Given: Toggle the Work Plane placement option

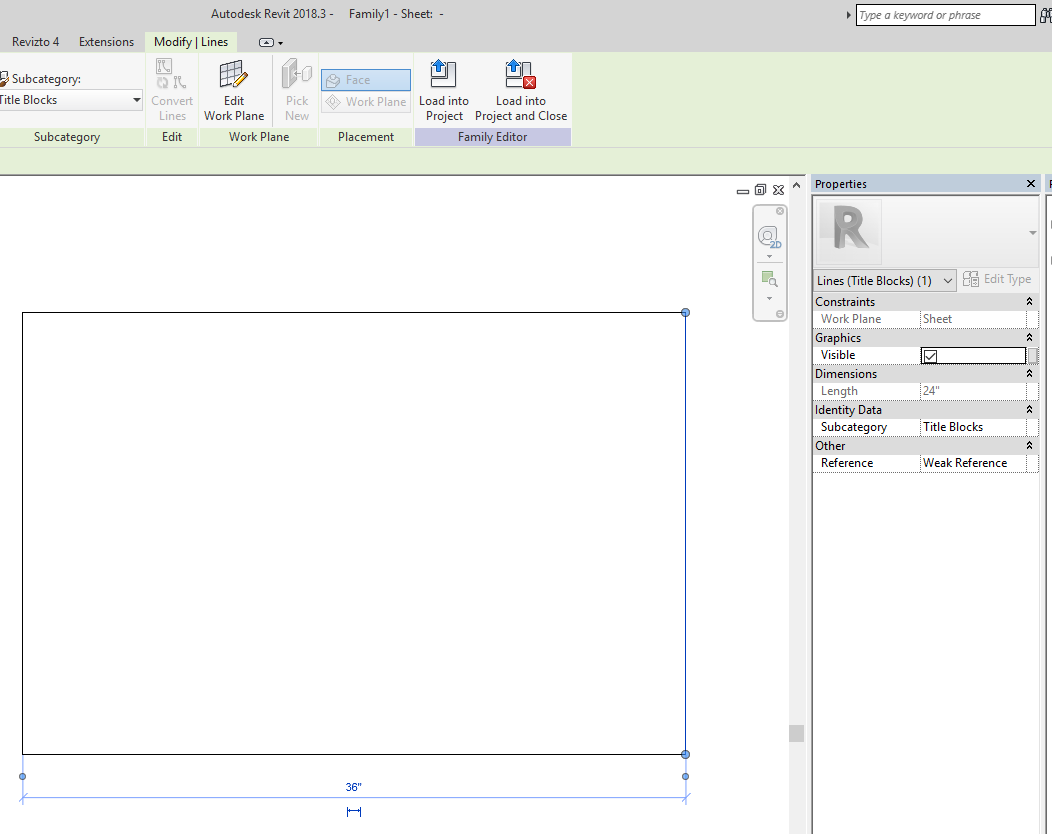Looking at the screenshot, I should pyautogui.click(x=366, y=102).
